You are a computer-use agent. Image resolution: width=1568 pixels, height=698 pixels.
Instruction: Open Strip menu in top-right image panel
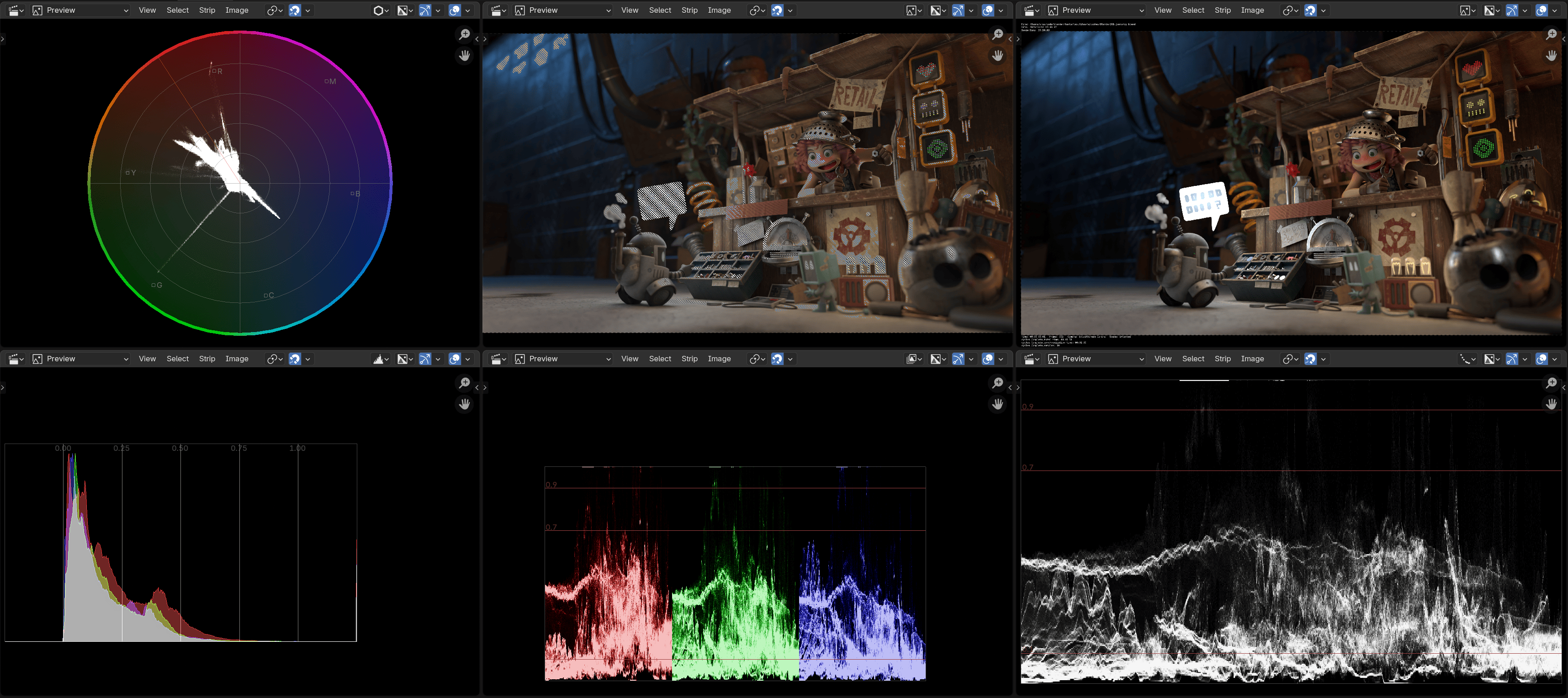[1222, 11]
